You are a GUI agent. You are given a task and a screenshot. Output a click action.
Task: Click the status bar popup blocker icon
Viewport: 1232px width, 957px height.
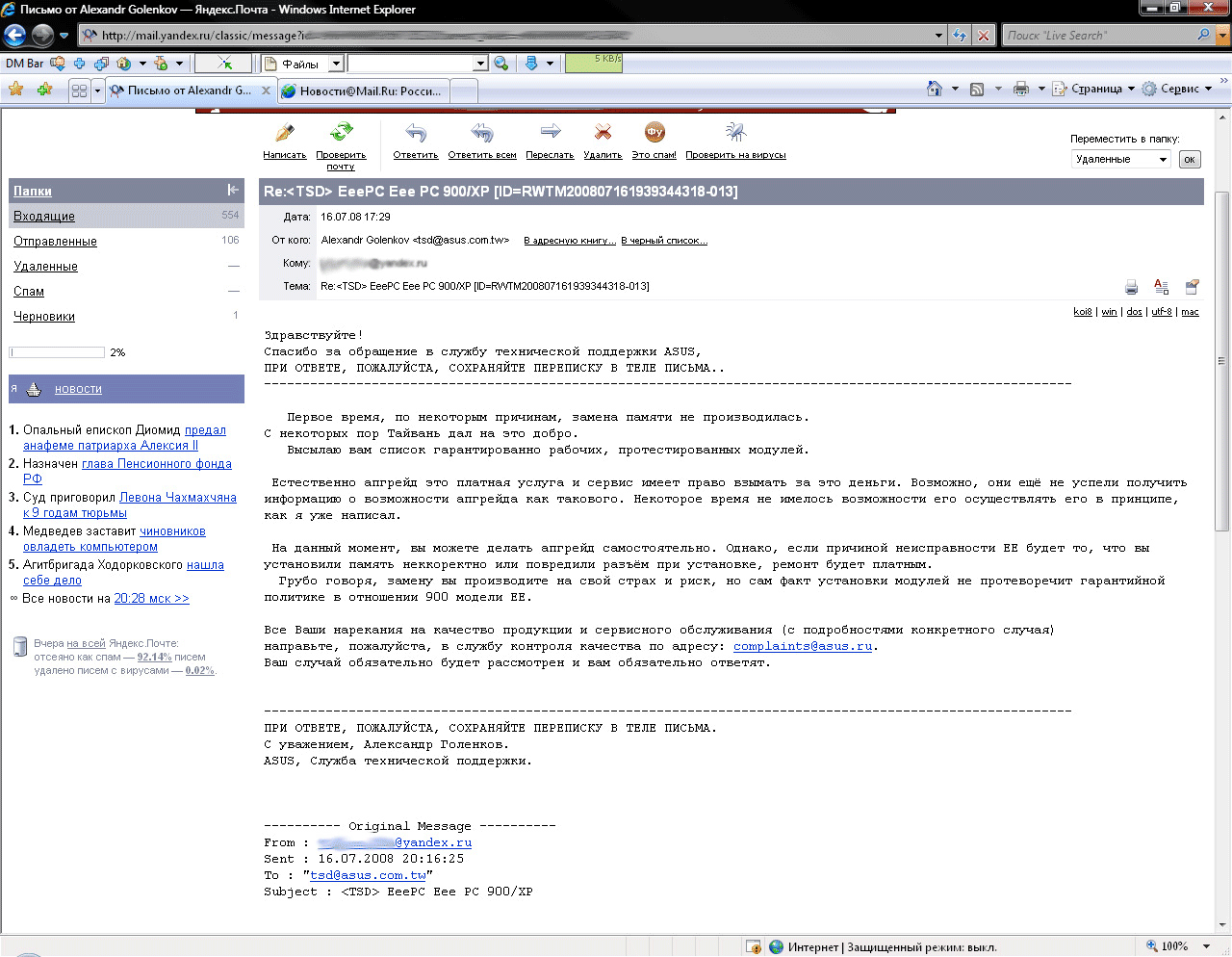754,946
